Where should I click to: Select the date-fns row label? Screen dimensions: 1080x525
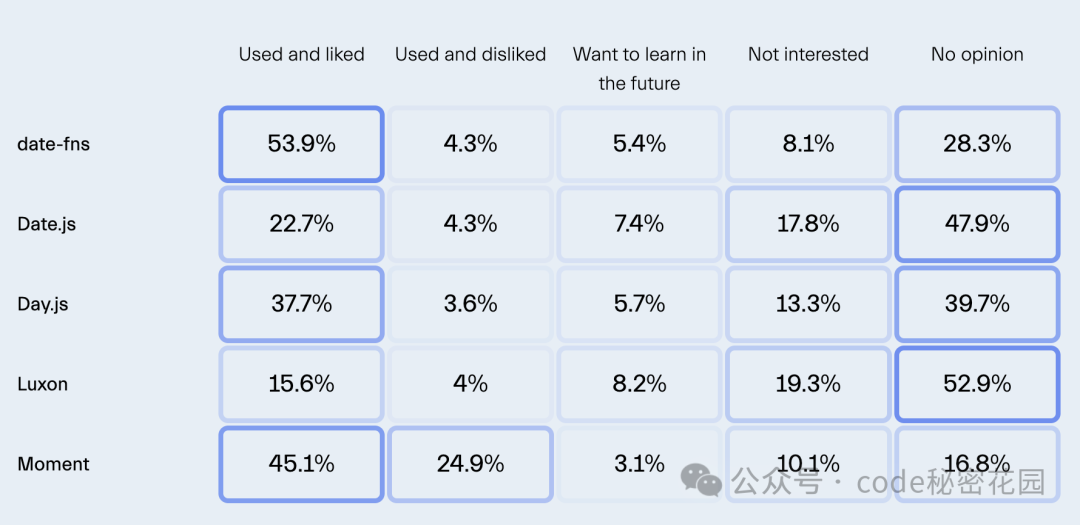pos(54,145)
